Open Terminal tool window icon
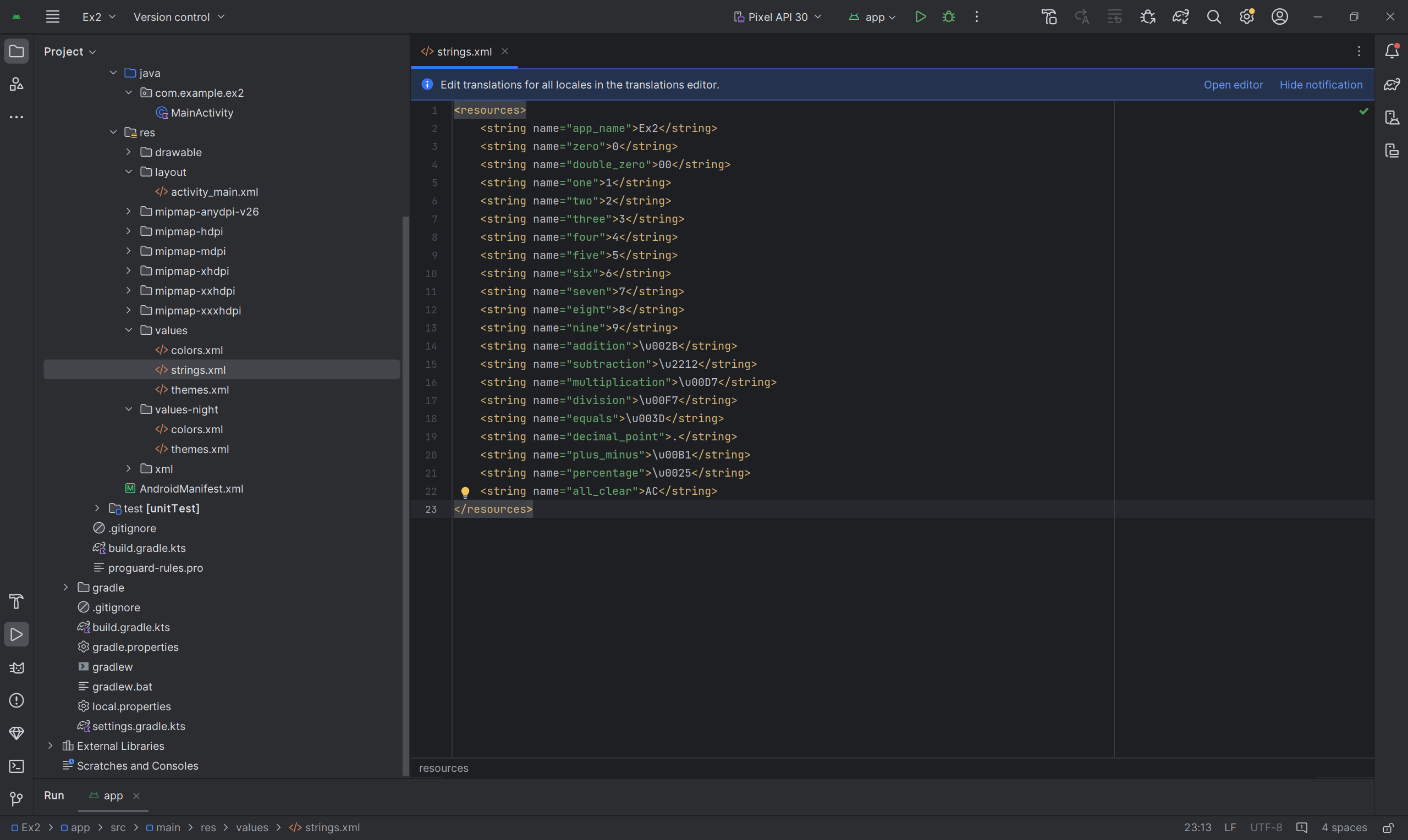 [16, 766]
